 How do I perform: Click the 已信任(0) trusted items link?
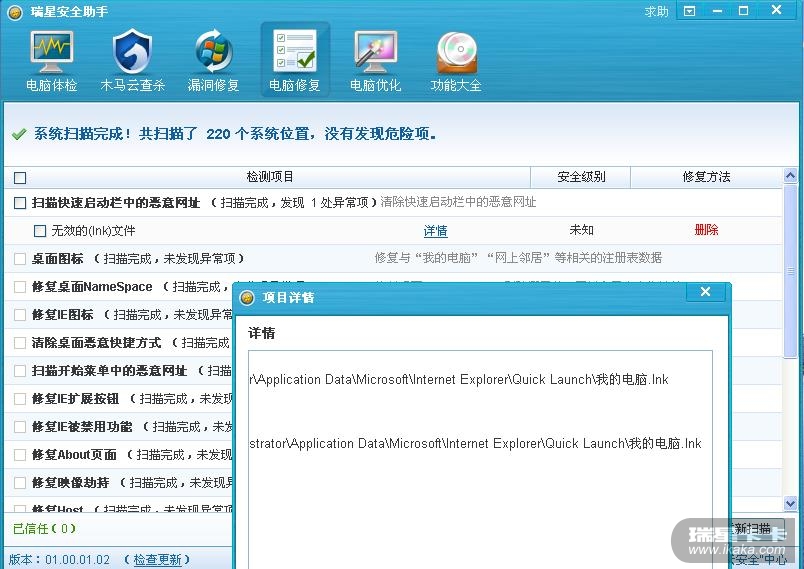[44, 529]
